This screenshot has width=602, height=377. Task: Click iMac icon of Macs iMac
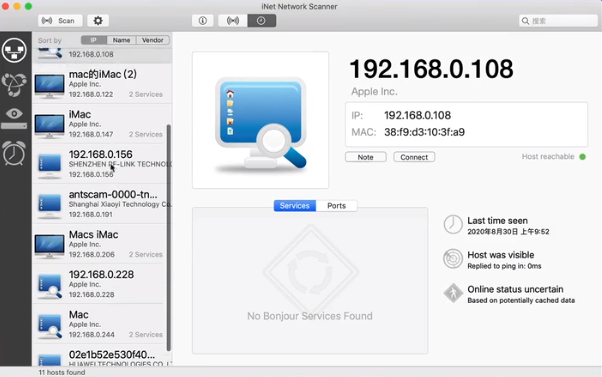49,246
